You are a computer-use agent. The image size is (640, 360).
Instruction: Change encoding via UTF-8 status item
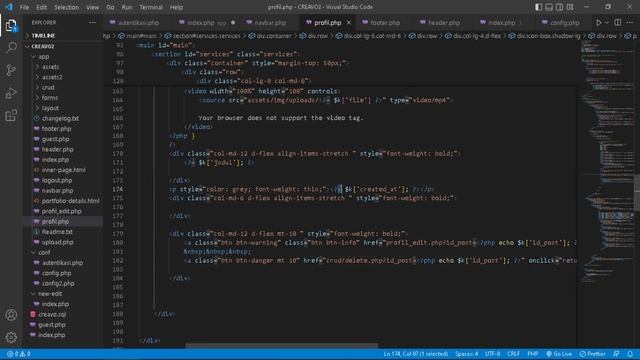pyautogui.click(x=492, y=354)
